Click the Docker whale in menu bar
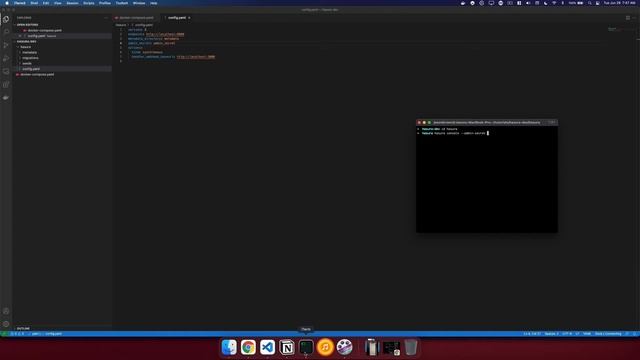This screenshot has width=640, height=360. point(463,3)
